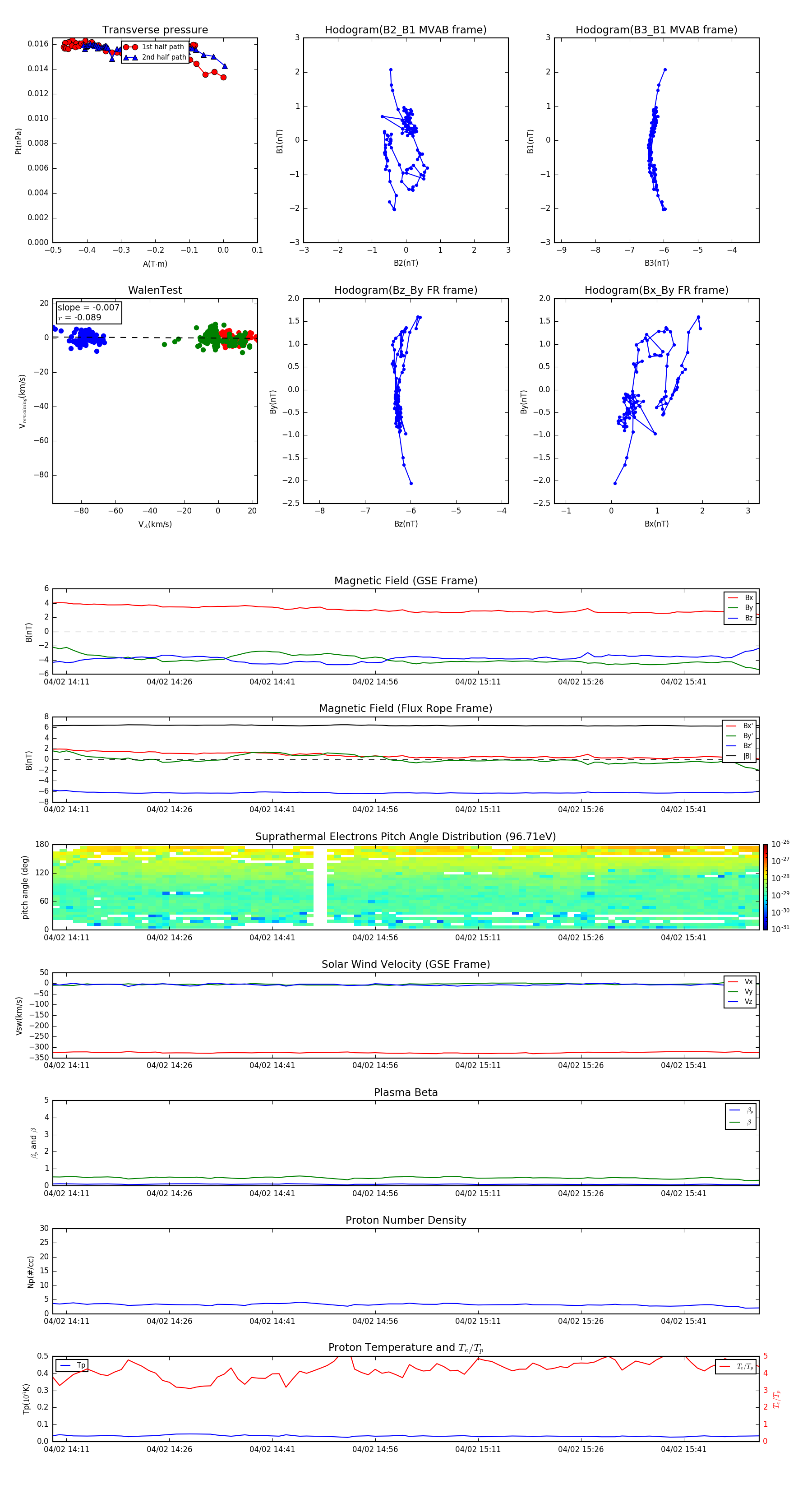Click the βp legend entry
812x1489 pixels.
[x=741, y=1110]
